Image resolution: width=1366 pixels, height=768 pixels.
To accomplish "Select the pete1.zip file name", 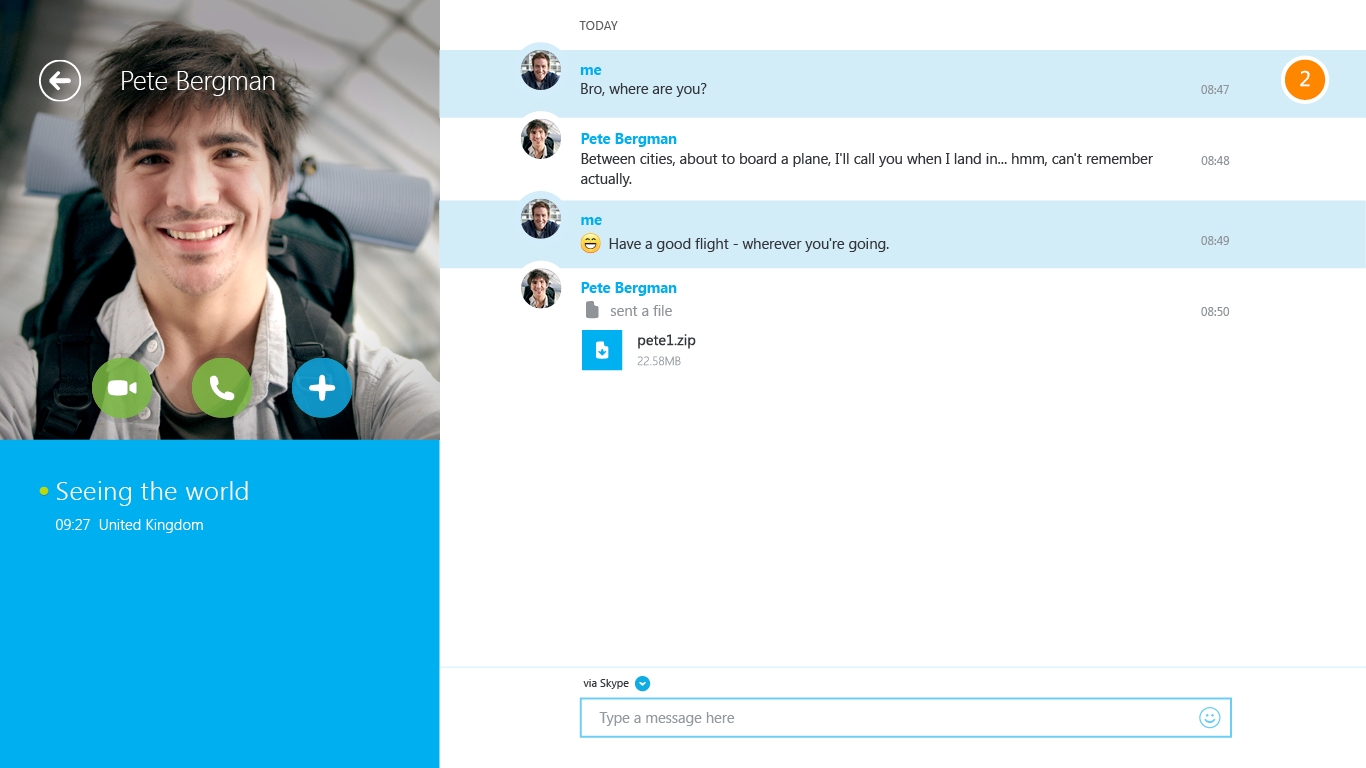I will pos(666,341).
